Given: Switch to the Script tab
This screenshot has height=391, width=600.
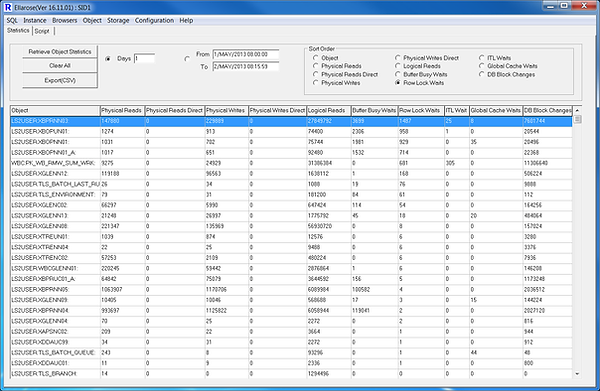Looking at the screenshot, I should pyautogui.click(x=42, y=31).
